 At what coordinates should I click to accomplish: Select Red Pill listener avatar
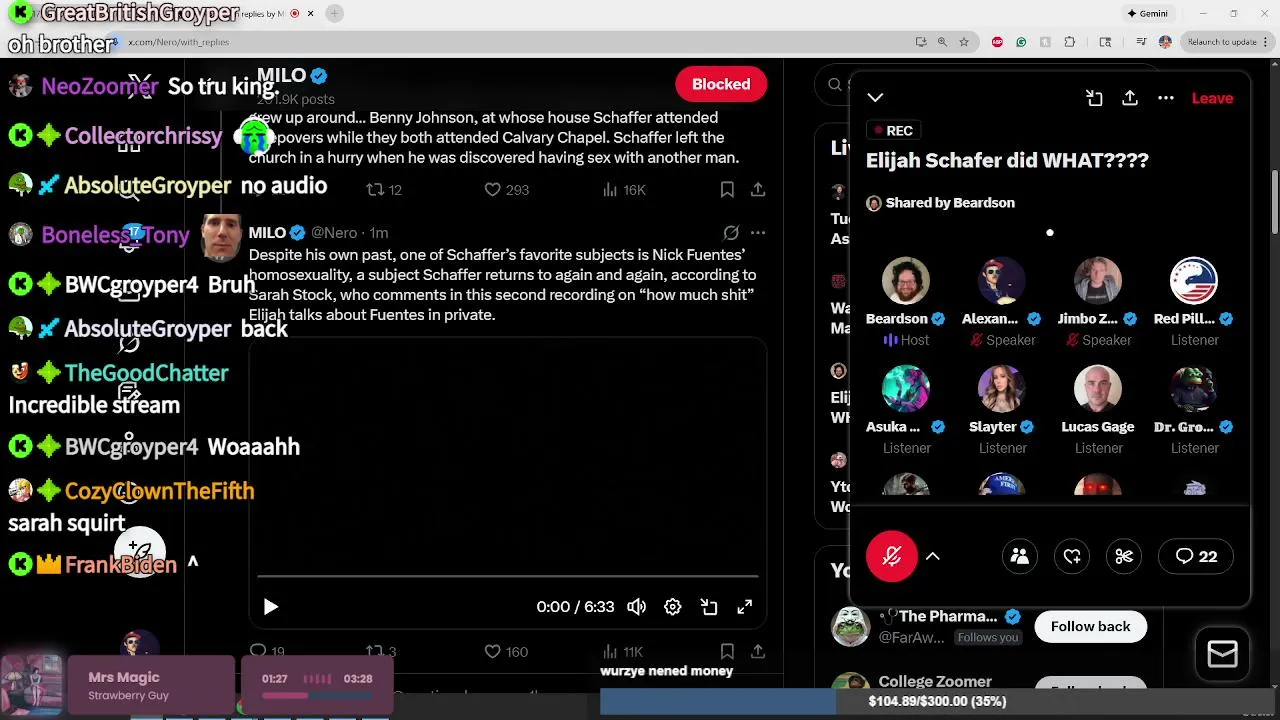click(x=1194, y=281)
